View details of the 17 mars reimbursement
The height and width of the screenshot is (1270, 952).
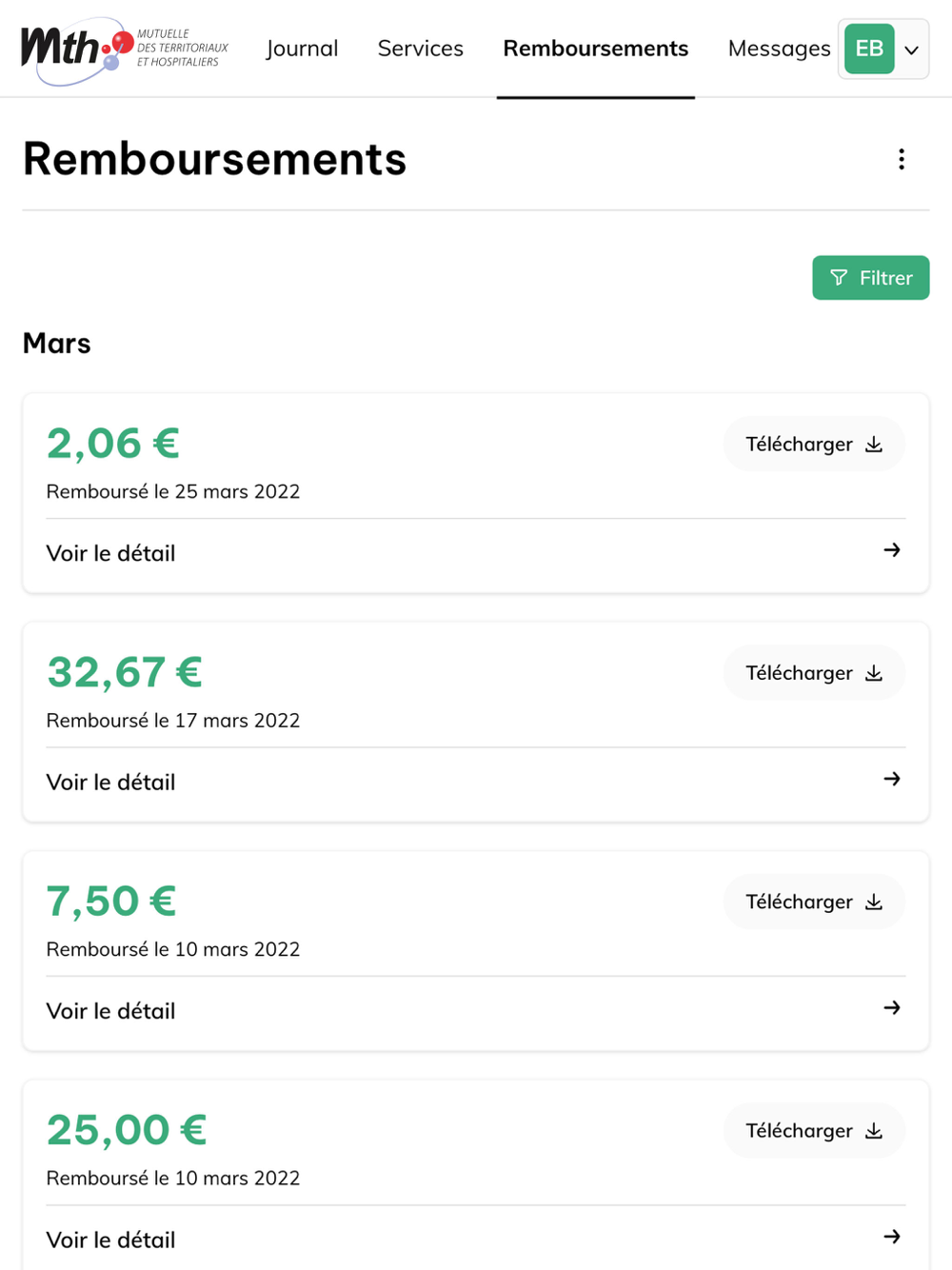point(111,783)
